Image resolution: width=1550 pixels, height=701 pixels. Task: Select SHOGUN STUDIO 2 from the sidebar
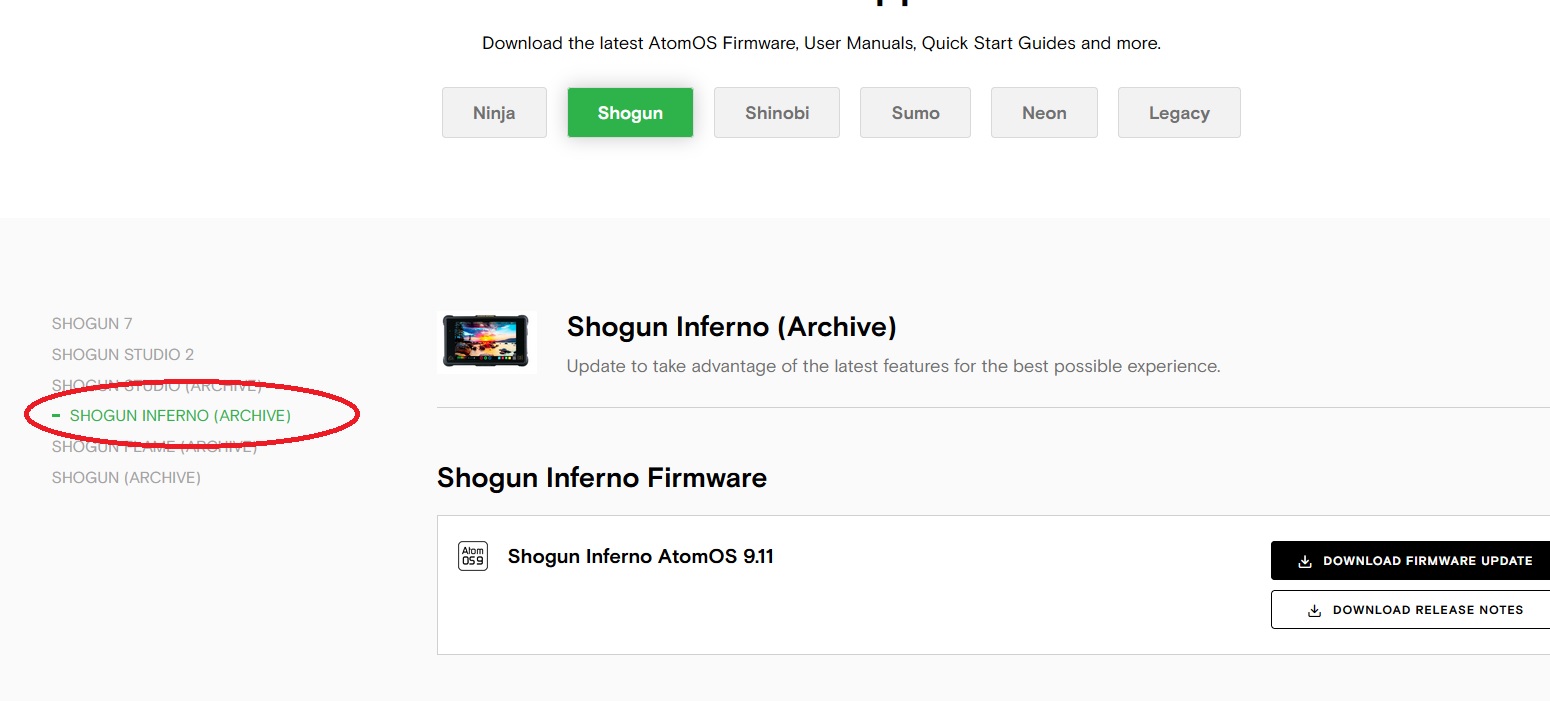click(122, 354)
